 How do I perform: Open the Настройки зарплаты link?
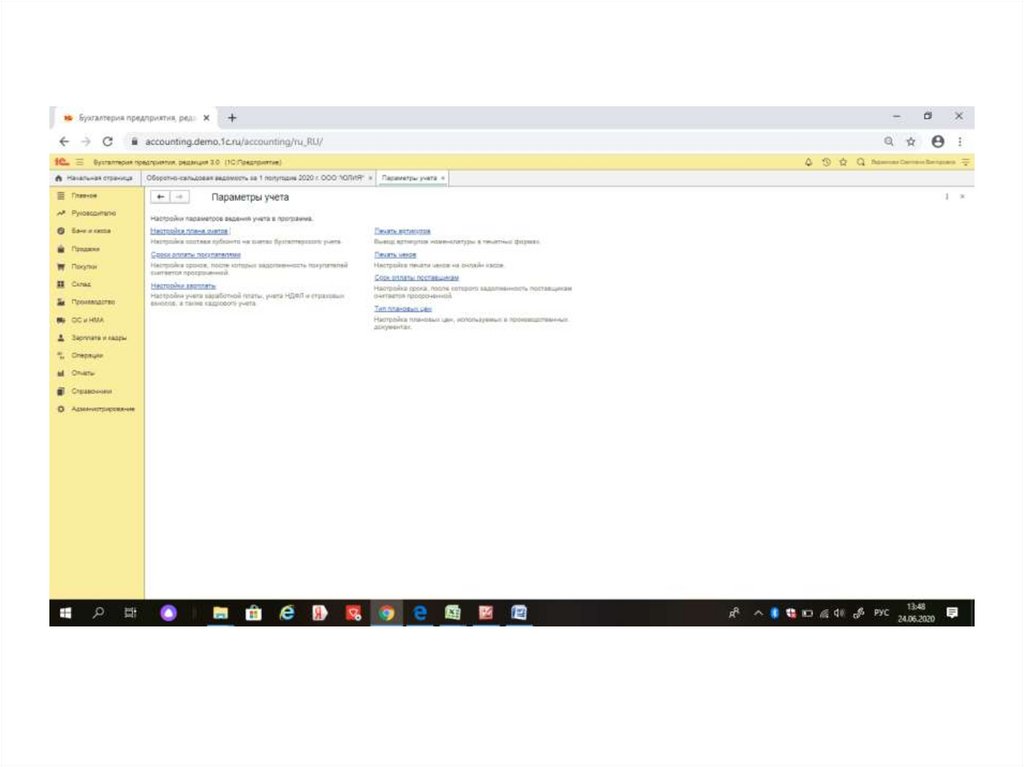pos(183,285)
